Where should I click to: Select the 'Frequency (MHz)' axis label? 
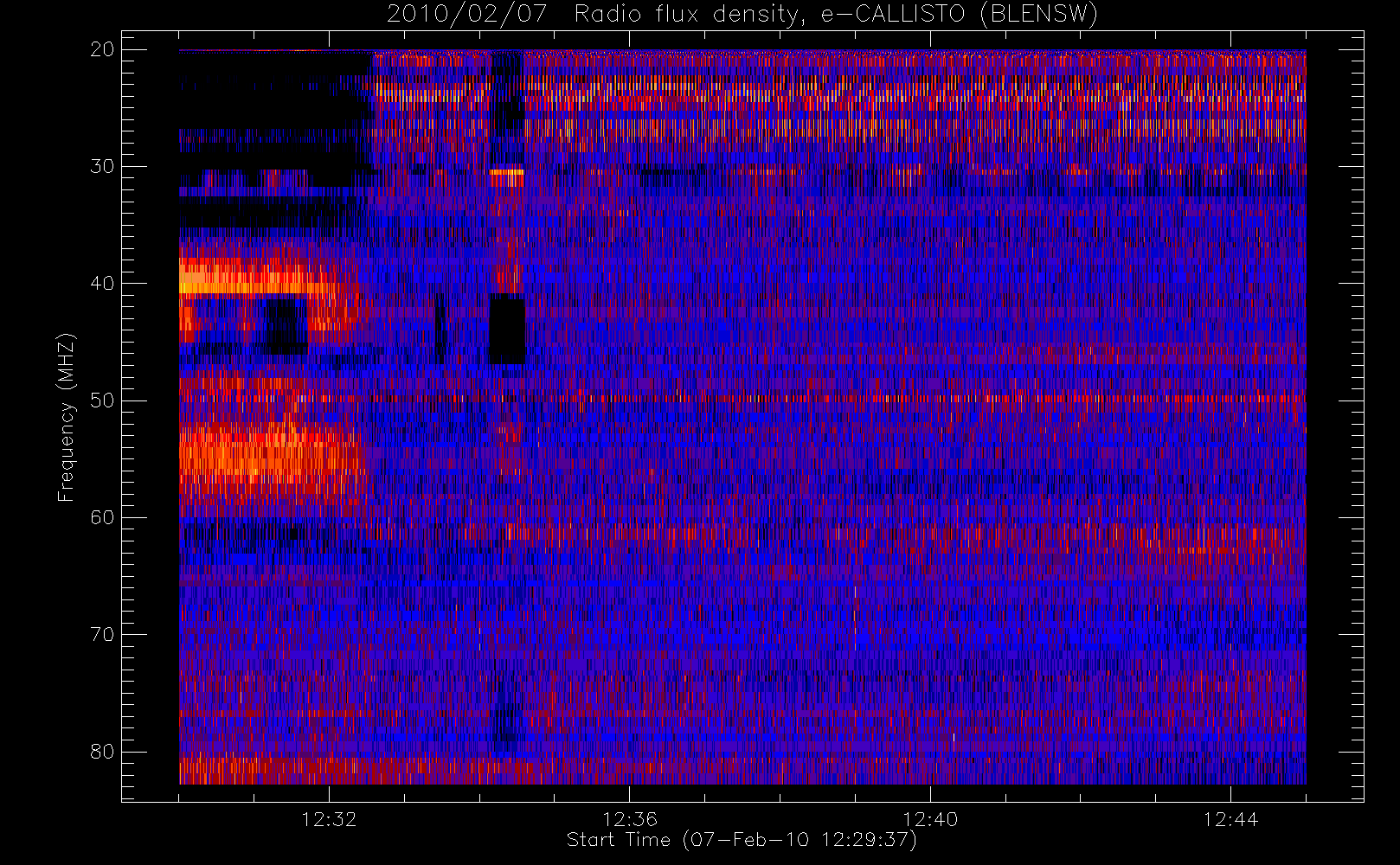[x=67, y=417]
